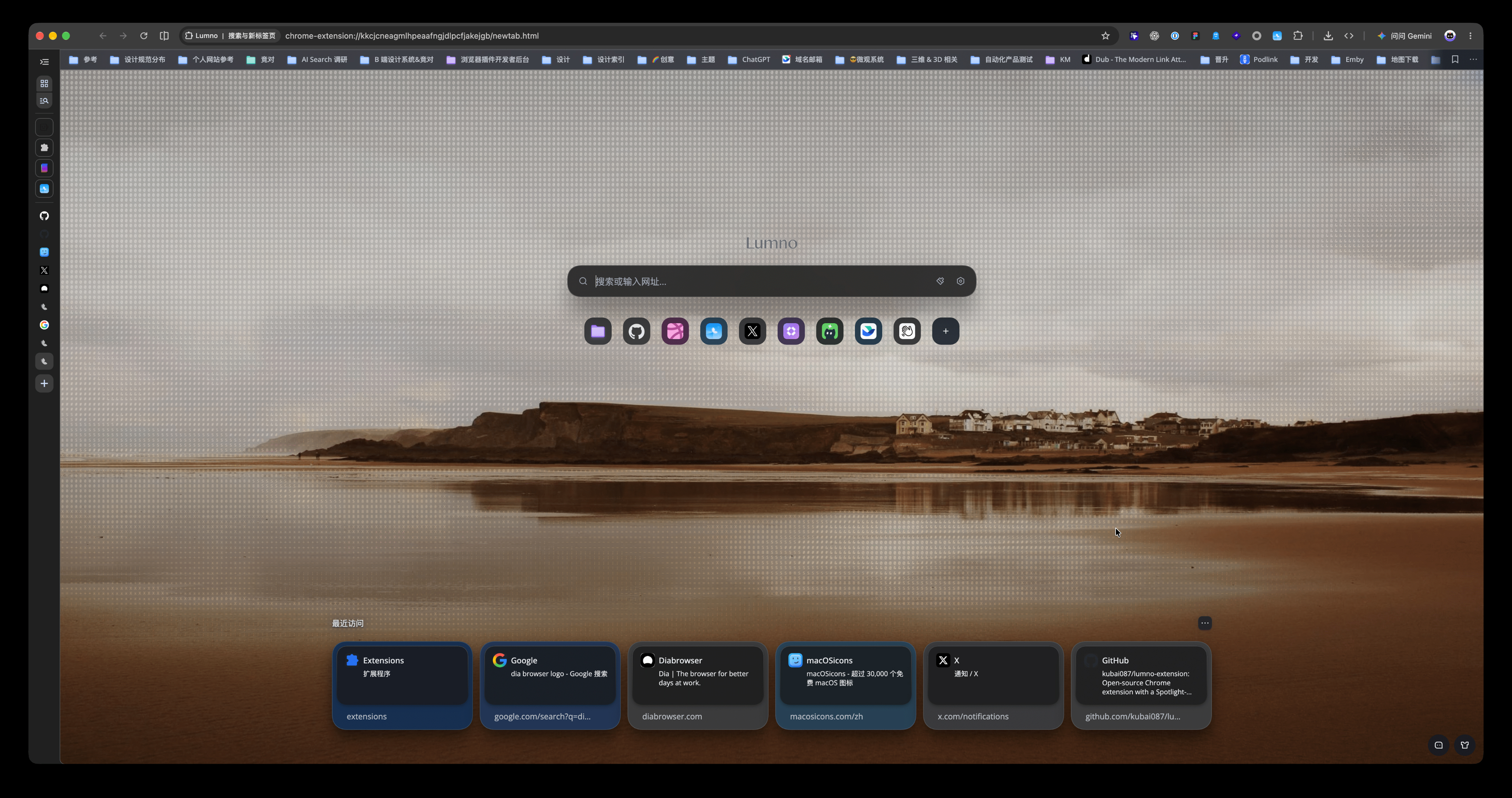Click the add shortcut plus tile
This screenshot has width=1512, height=798.
click(x=946, y=332)
